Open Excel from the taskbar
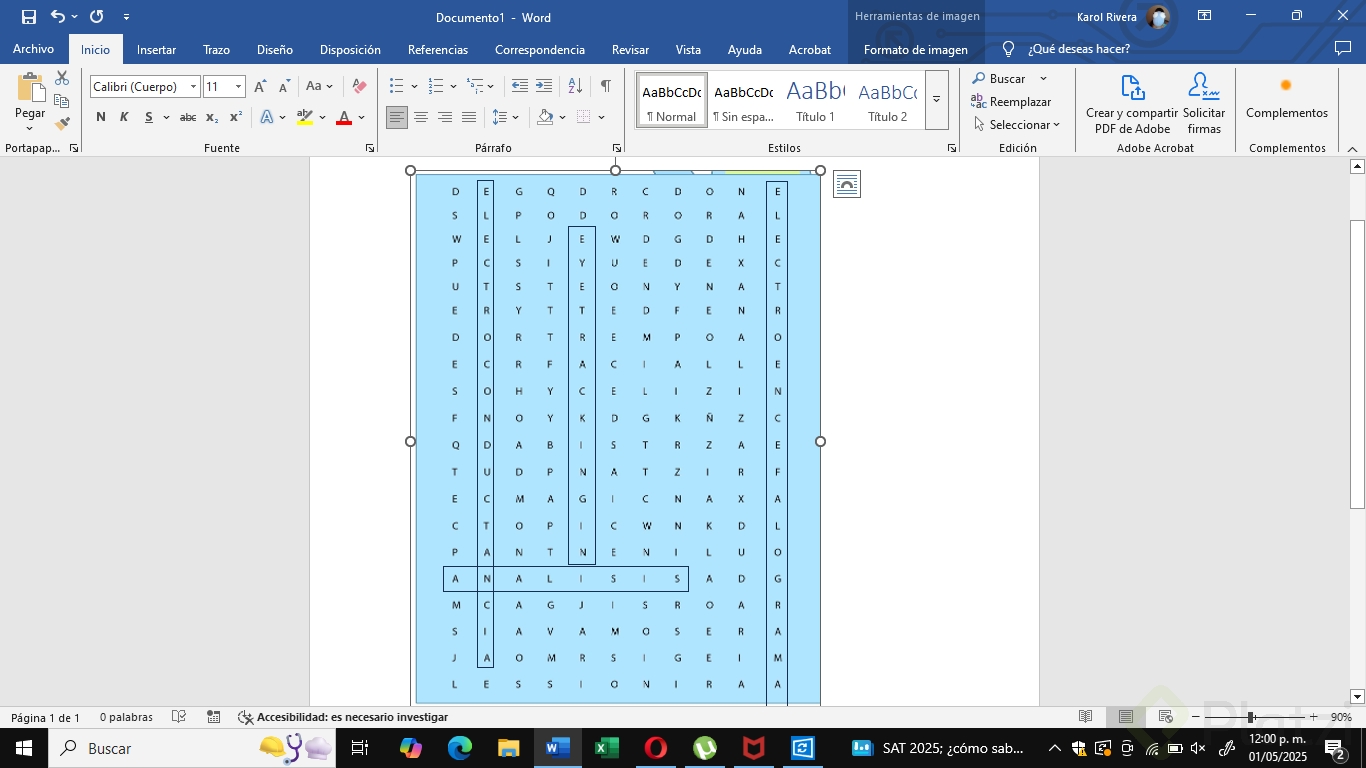 tap(607, 748)
